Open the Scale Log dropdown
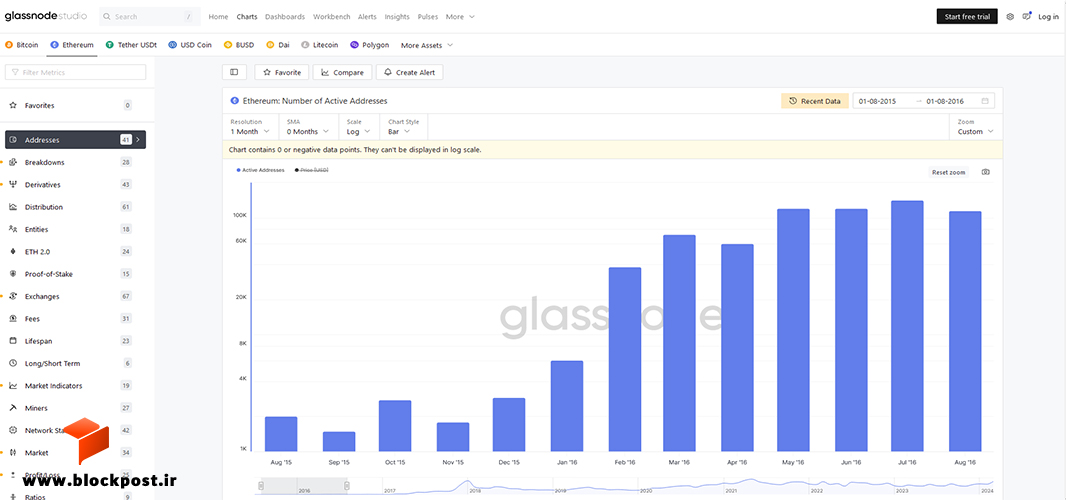Image resolution: width=1066 pixels, height=500 pixels. [359, 127]
